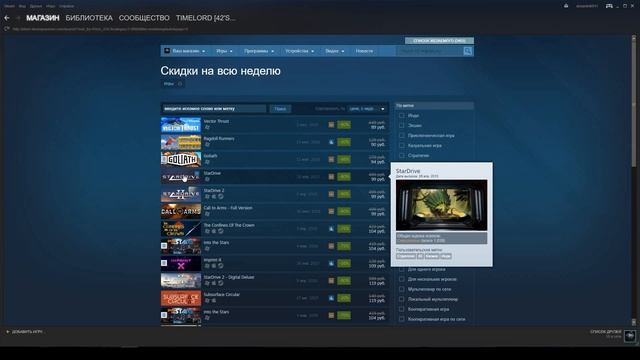Click the back arrow in Steam navigation
This screenshot has width=640, height=360.
(7, 18)
